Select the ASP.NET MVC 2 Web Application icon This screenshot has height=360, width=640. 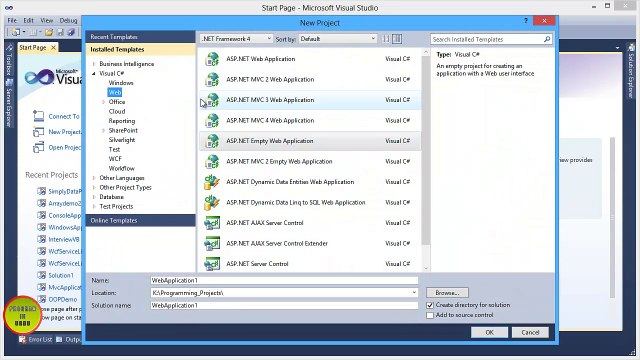tap(212, 80)
